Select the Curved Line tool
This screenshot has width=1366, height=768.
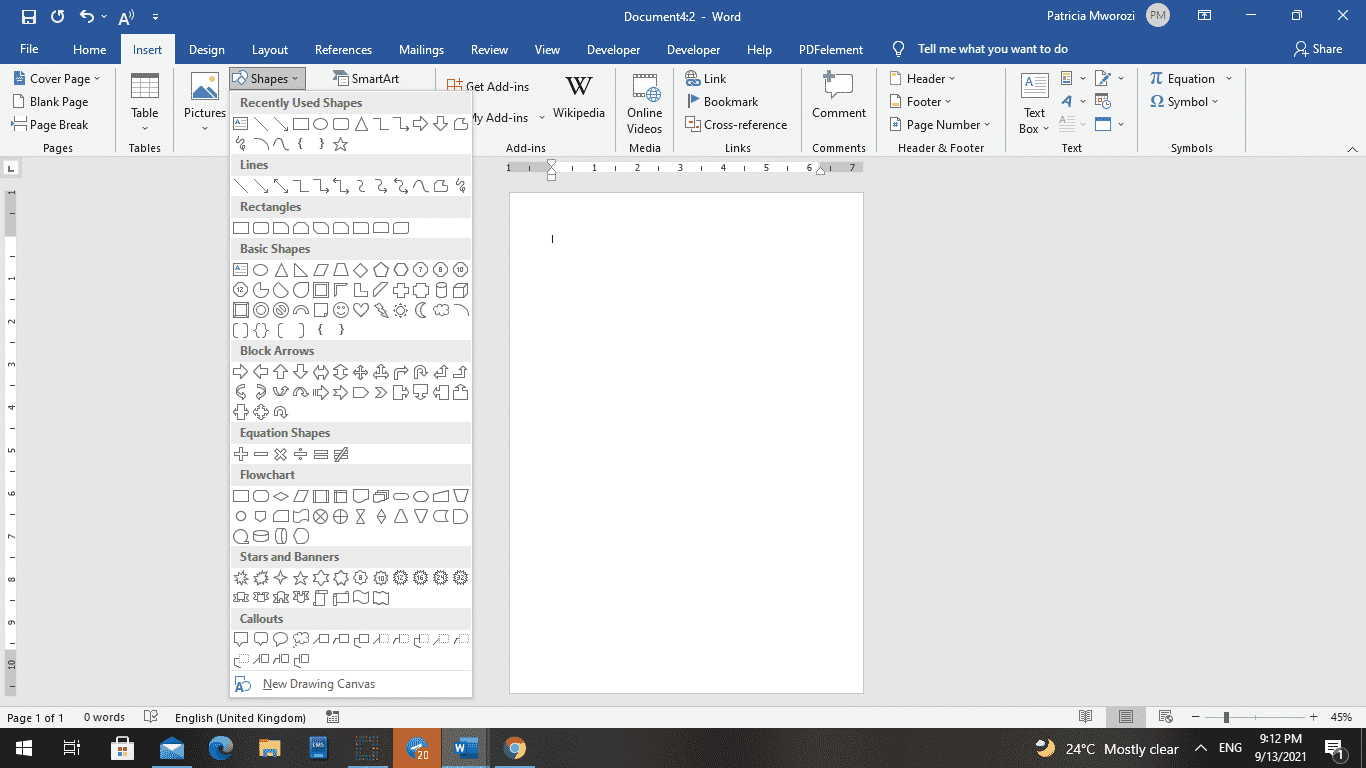pos(420,187)
